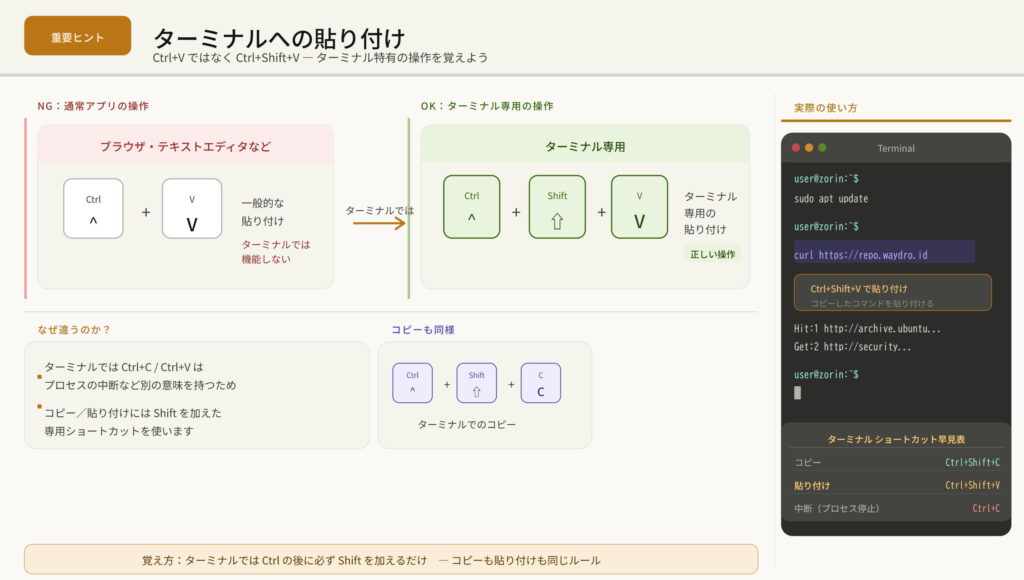The image size is (1024, 580).
Task: Click the 重要ヒント badge
Action: pos(78,36)
